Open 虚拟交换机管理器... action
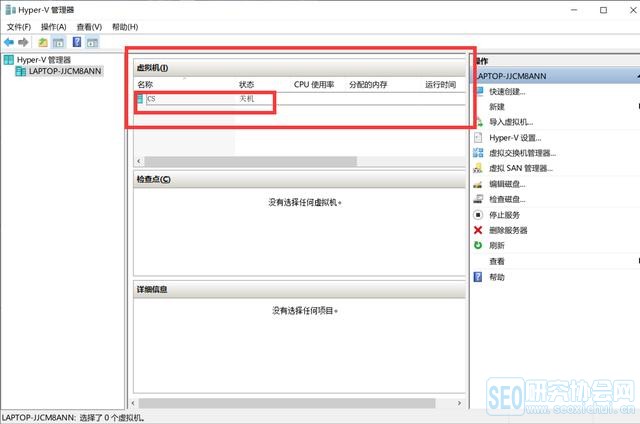The image size is (640, 424). 522,153
